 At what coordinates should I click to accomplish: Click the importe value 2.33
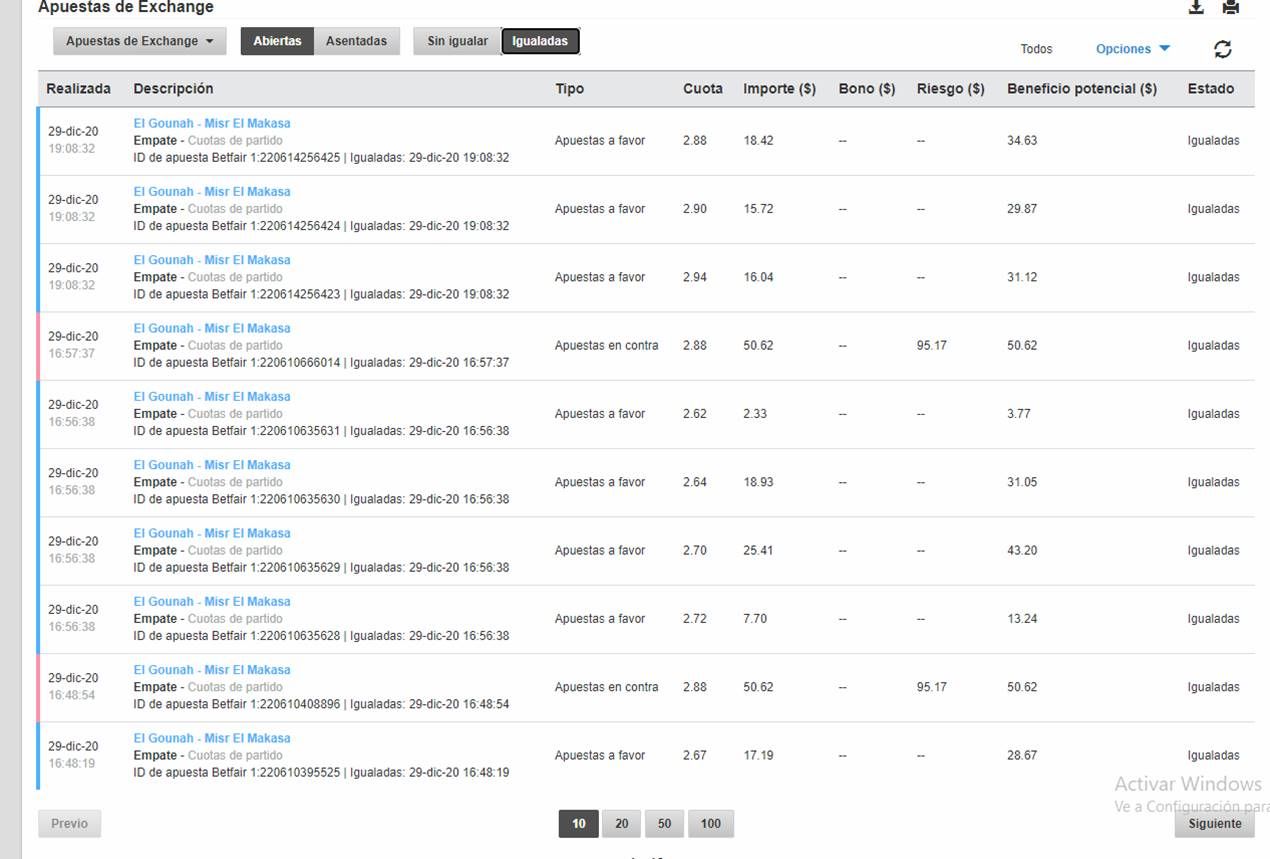tap(755, 414)
